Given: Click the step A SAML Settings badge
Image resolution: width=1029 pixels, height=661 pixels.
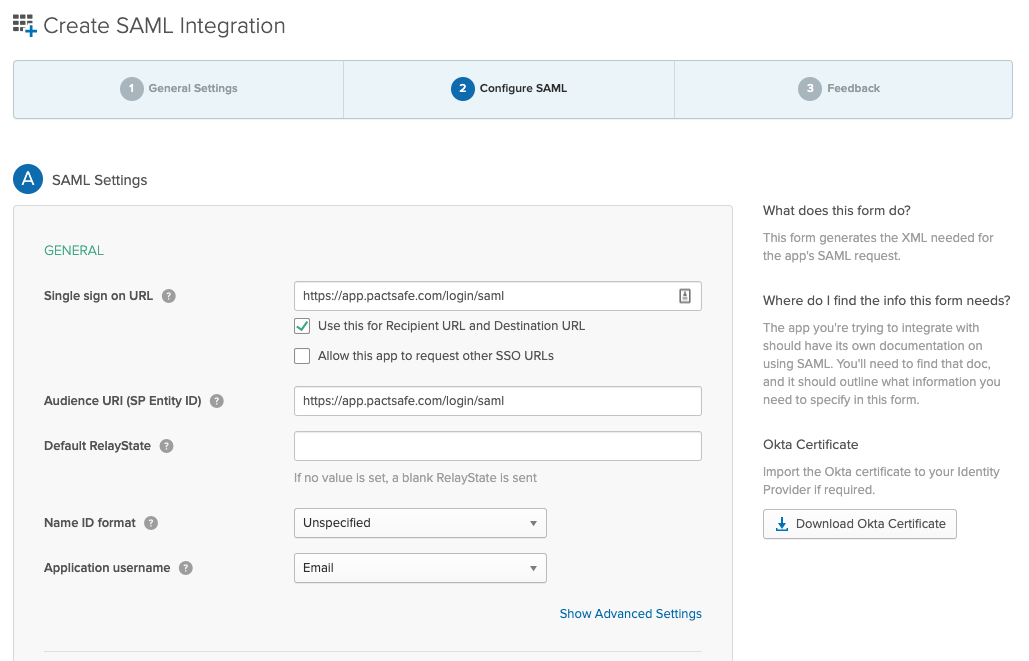Looking at the screenshot, I should click(x=28, y=180).
